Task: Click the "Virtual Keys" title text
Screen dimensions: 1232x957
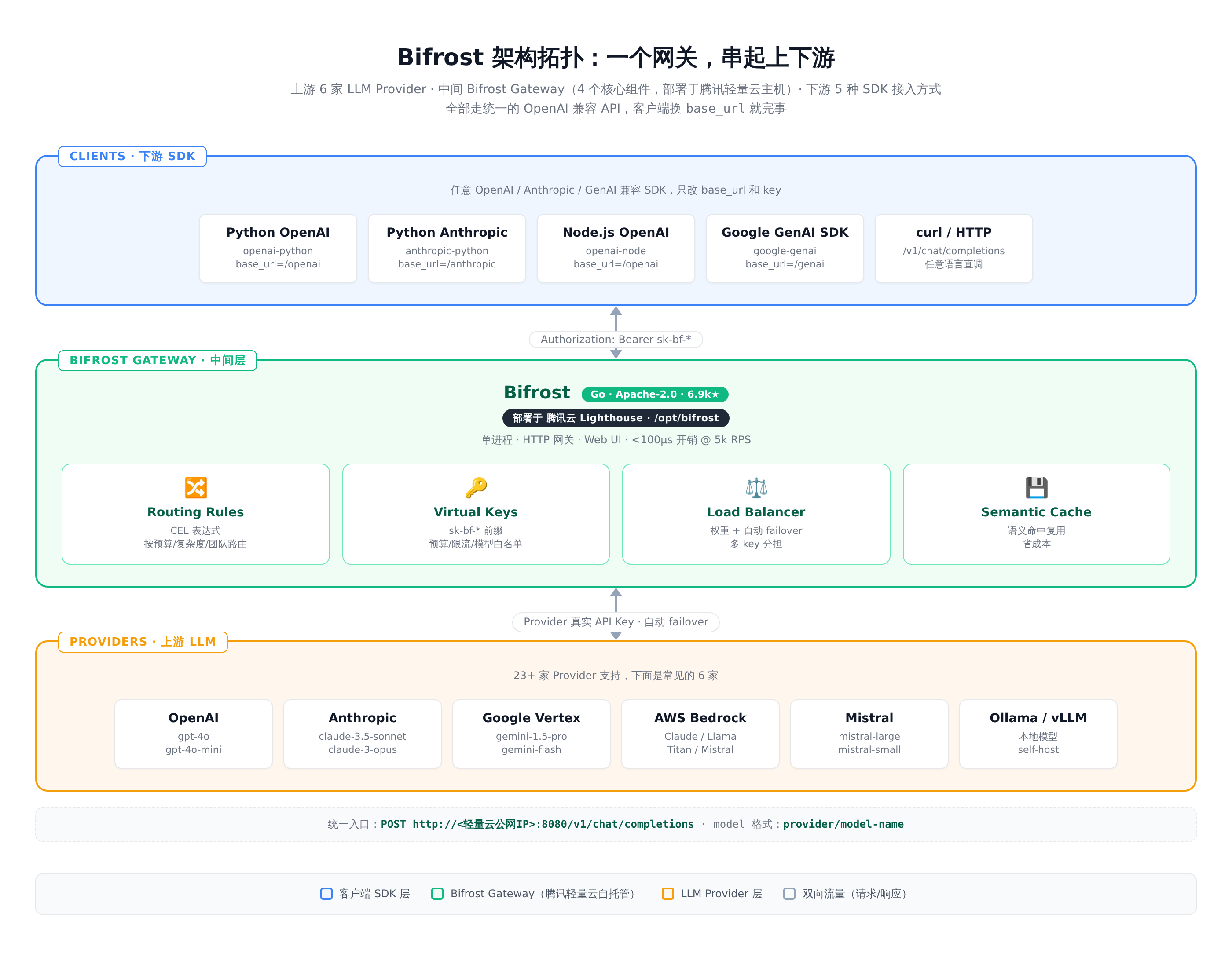Action: (x=476, y=512)
